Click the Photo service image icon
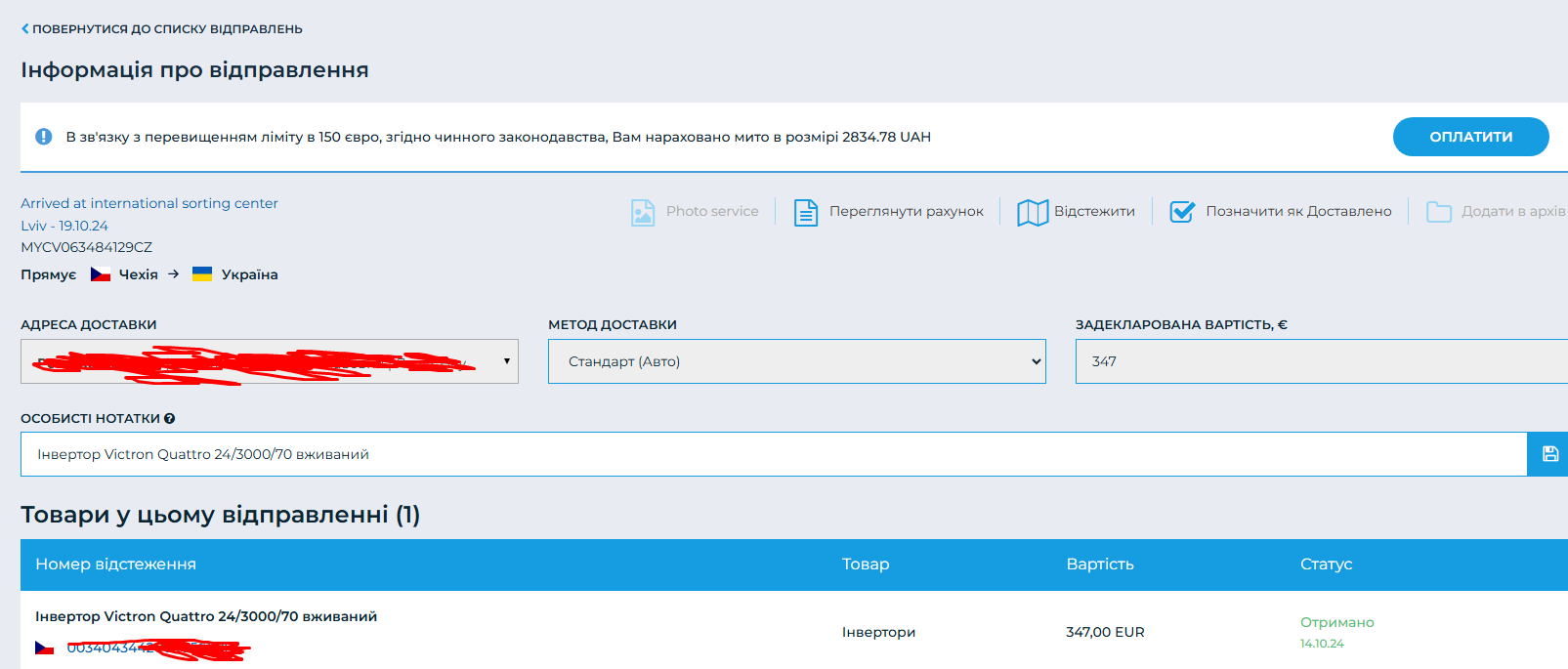 coord(643,212)
